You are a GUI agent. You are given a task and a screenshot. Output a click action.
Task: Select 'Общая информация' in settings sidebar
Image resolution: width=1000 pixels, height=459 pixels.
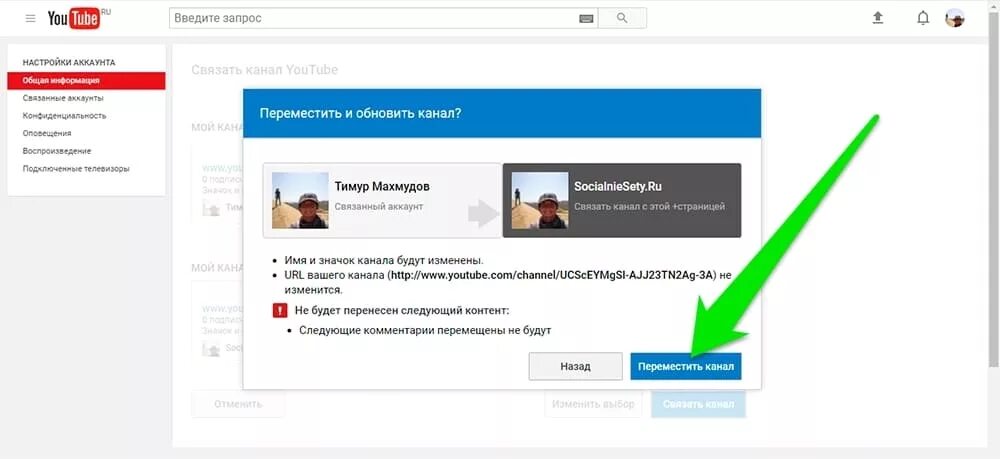pos(86,80)
